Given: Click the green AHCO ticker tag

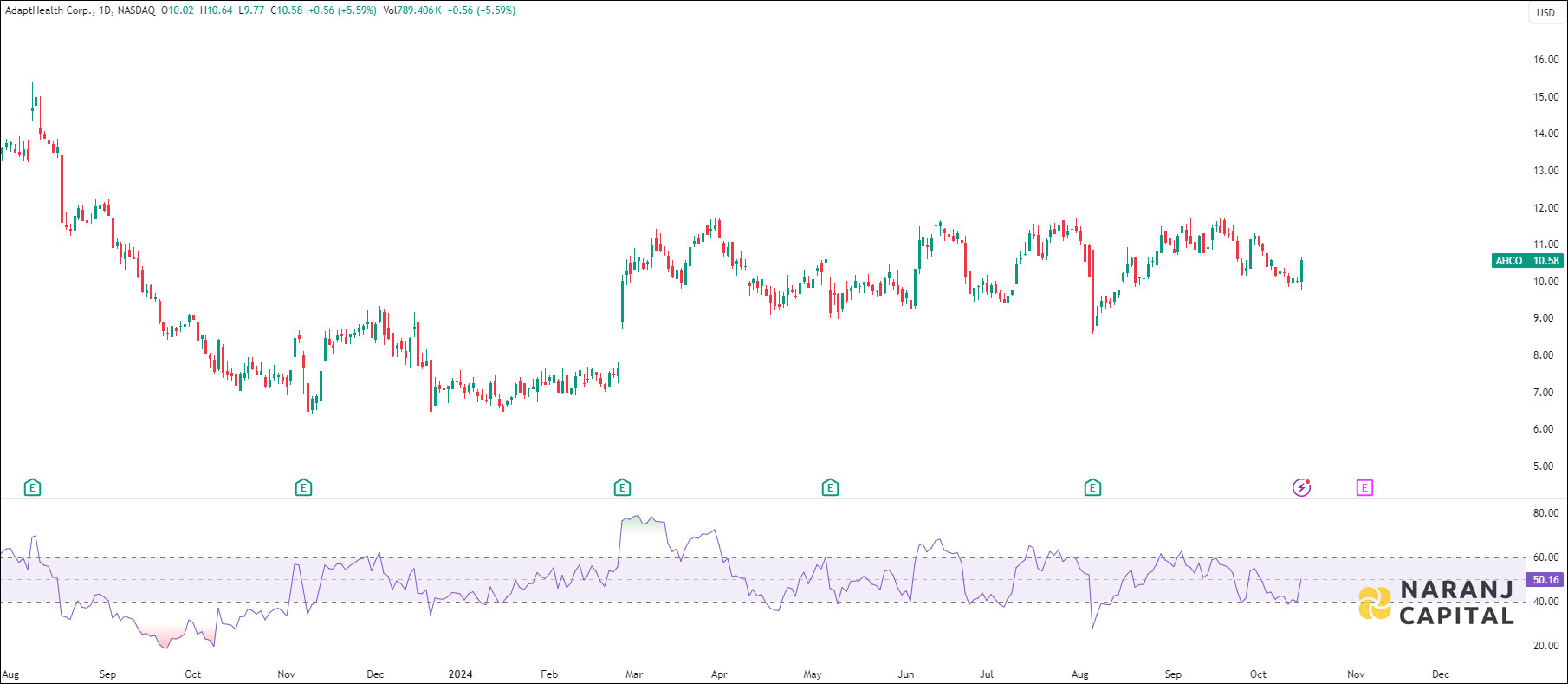Looking at the screenshot, I should click(1508, 261).
